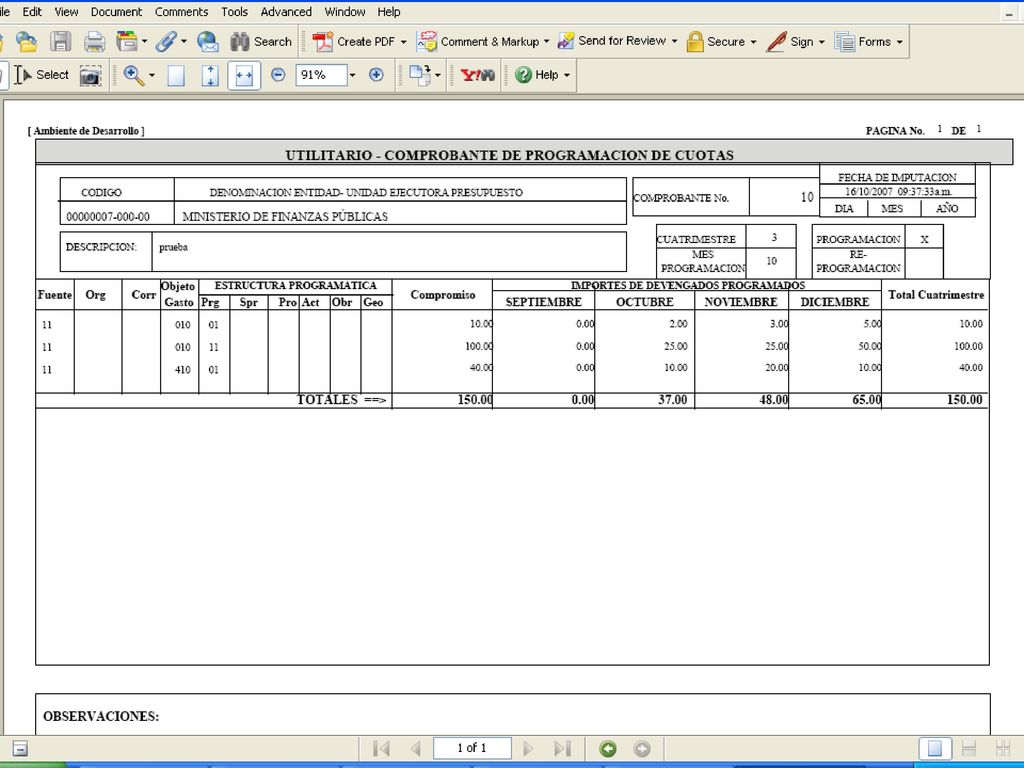The height and width of the screenshot is (768, 1024).
Task: Switch to Single Page layout icon
Action: 935,748
